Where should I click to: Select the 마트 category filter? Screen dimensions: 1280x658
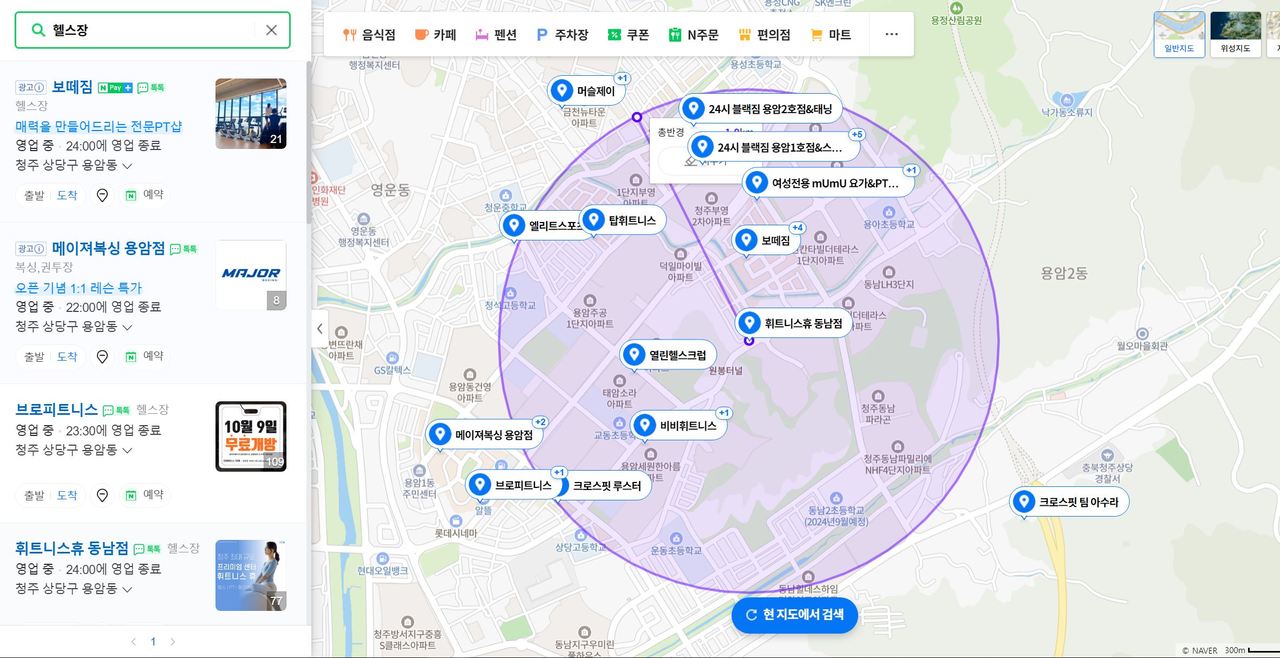tap(830, 34)
